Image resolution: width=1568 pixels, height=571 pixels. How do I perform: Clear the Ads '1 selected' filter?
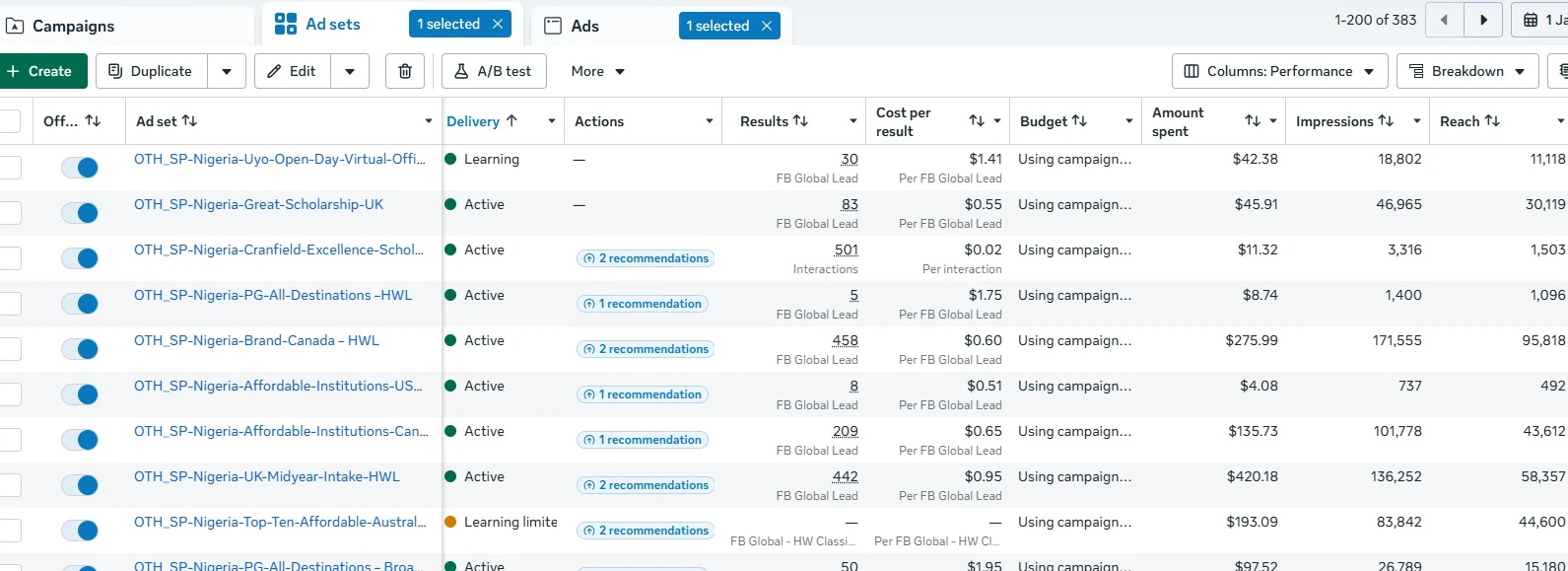[x=767, y=26]
